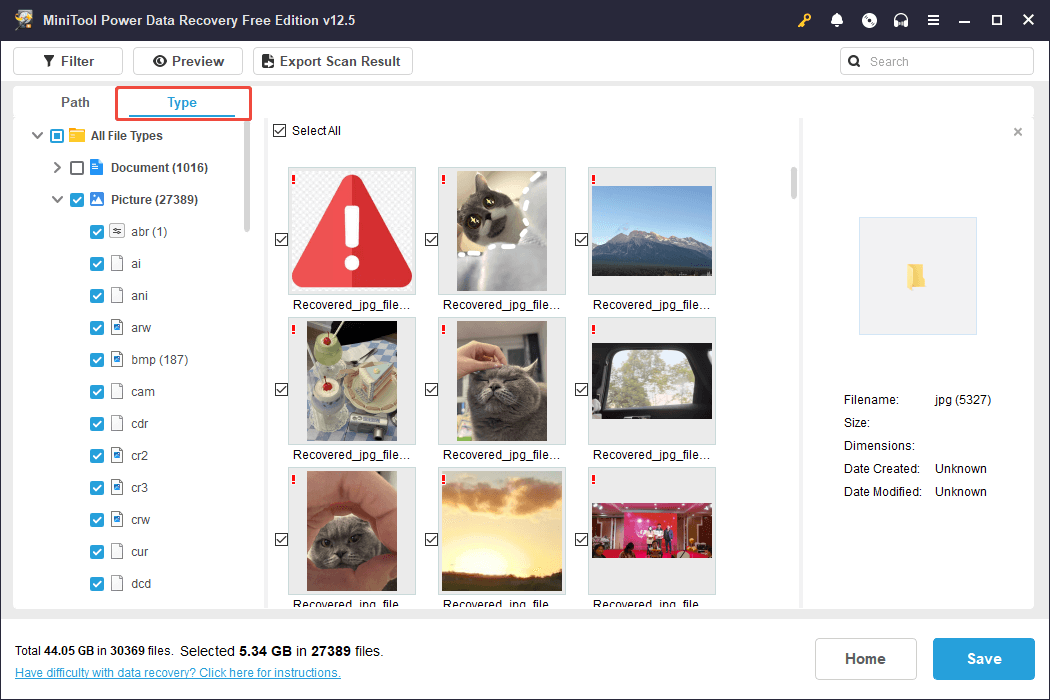
Task: Click the Picture category image icon
Action: (97, 199)
